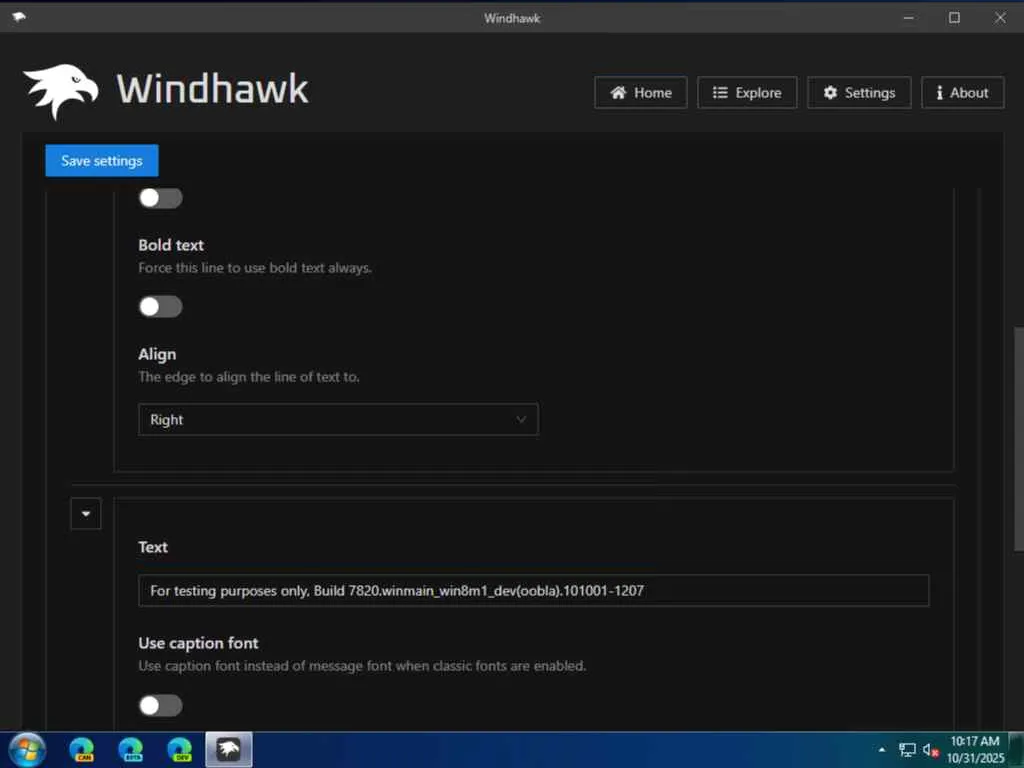Click the show desktop strip on the taskbar
The width and height of the screenshot is (1024, 768).
click(x=1017, y=750)
